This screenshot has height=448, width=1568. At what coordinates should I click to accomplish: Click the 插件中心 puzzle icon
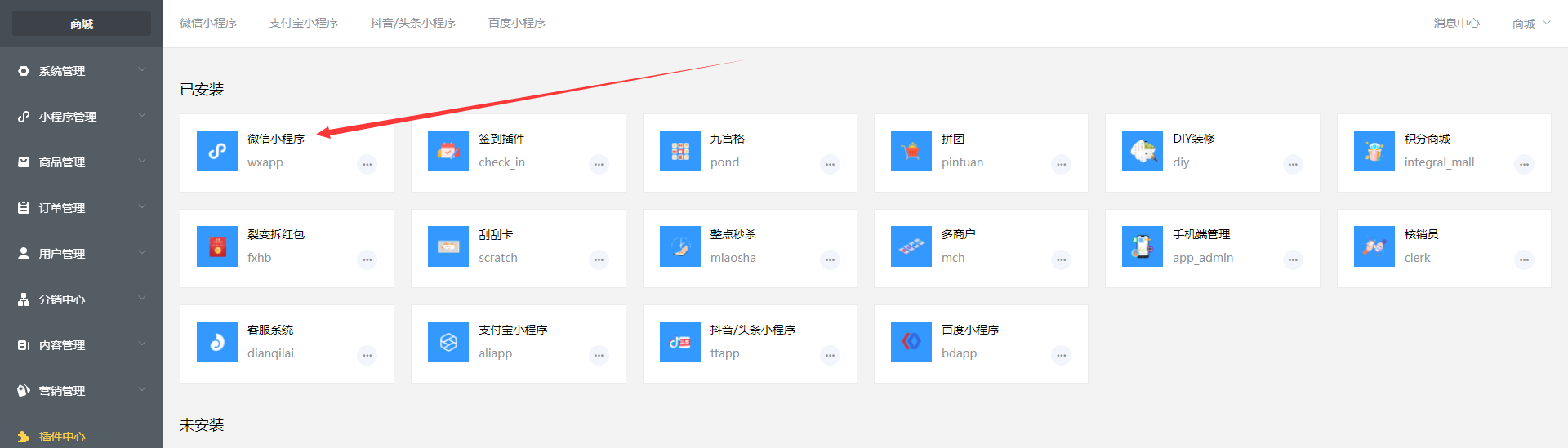[x=24, y=437]
